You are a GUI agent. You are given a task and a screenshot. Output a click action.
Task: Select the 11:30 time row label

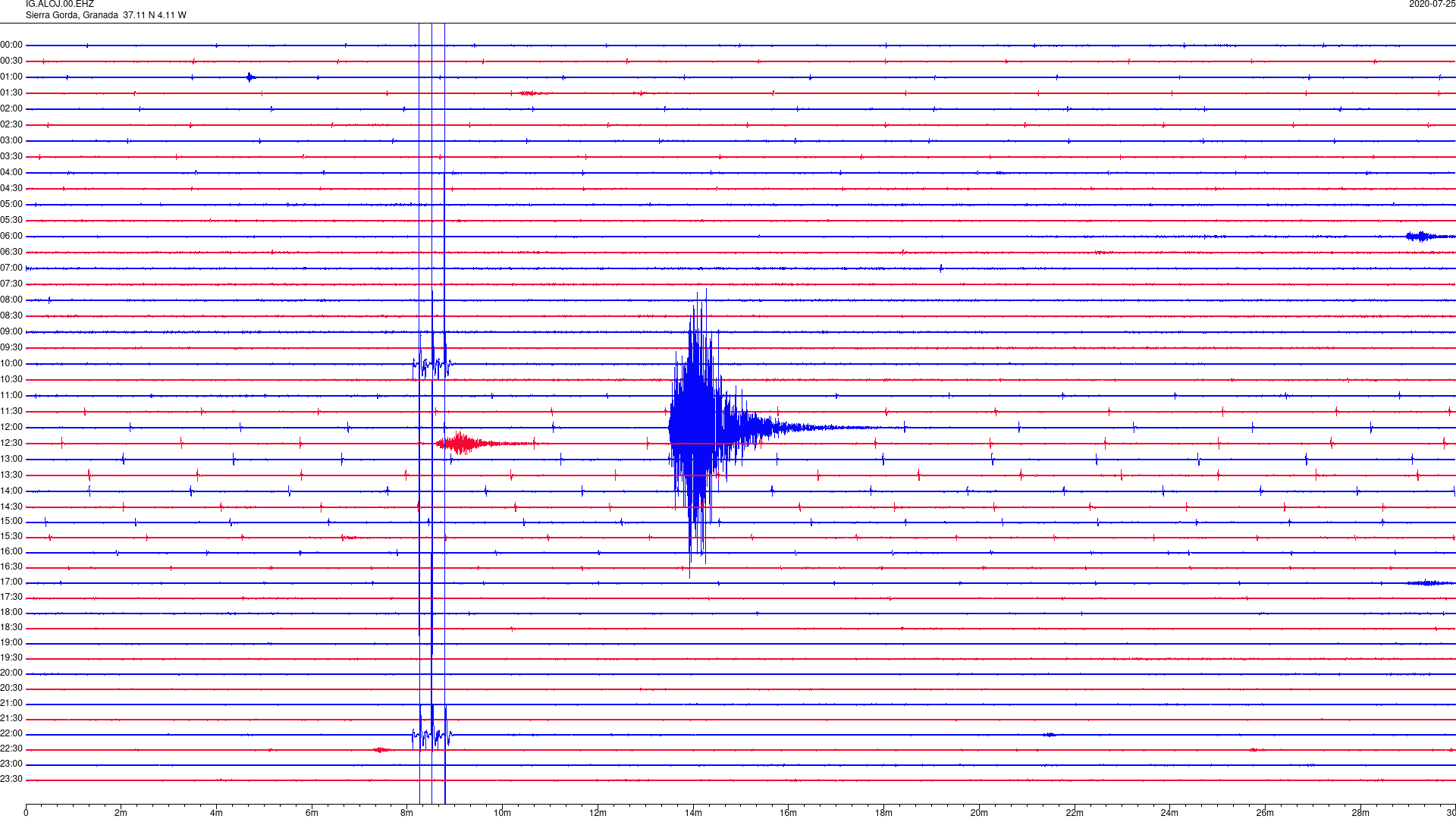(11, 412)
